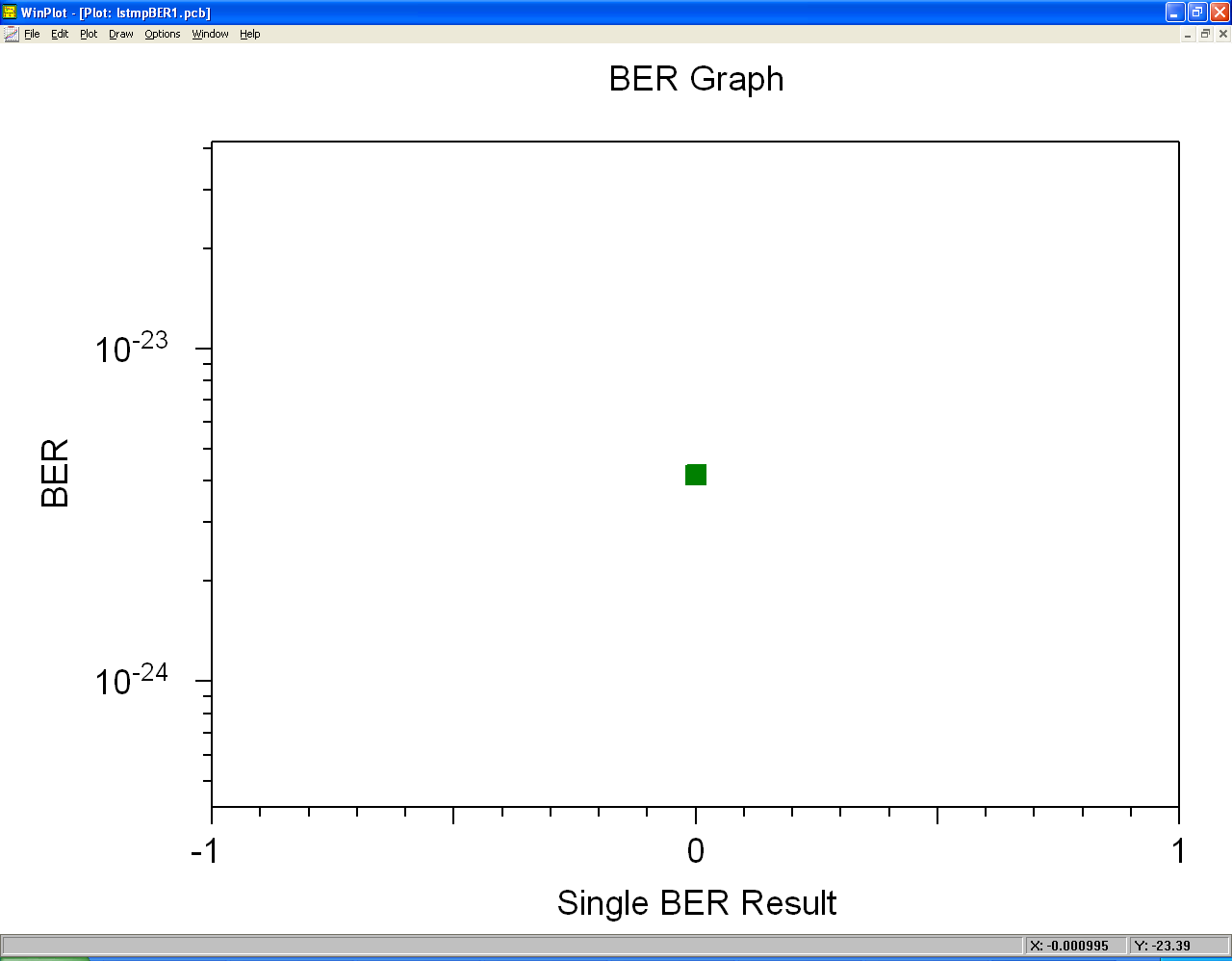Open the Options menu

163,34
